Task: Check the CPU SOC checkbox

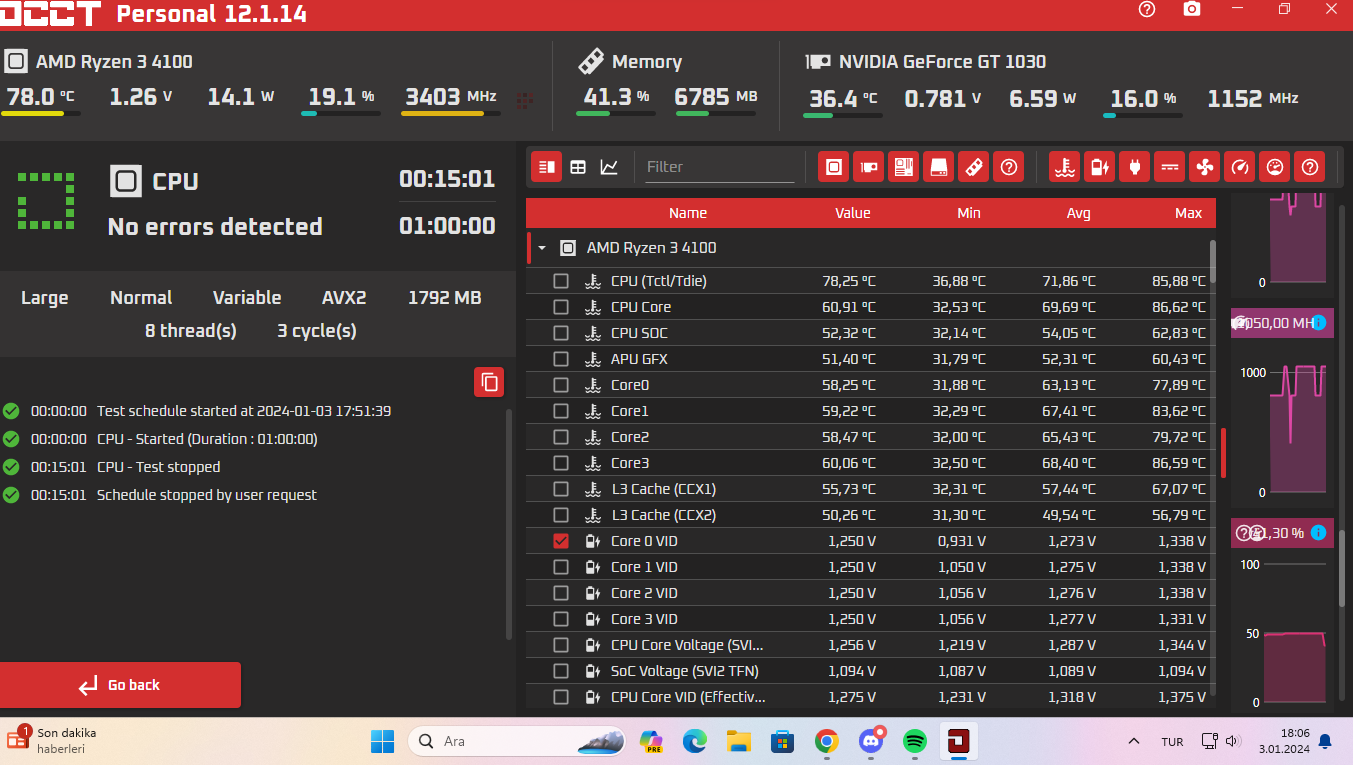Action: click(561, 333)
